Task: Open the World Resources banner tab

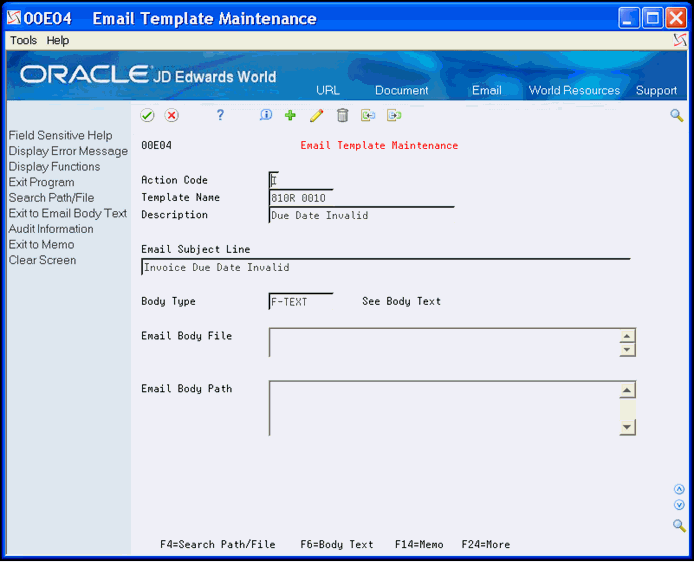Action: 574,90
